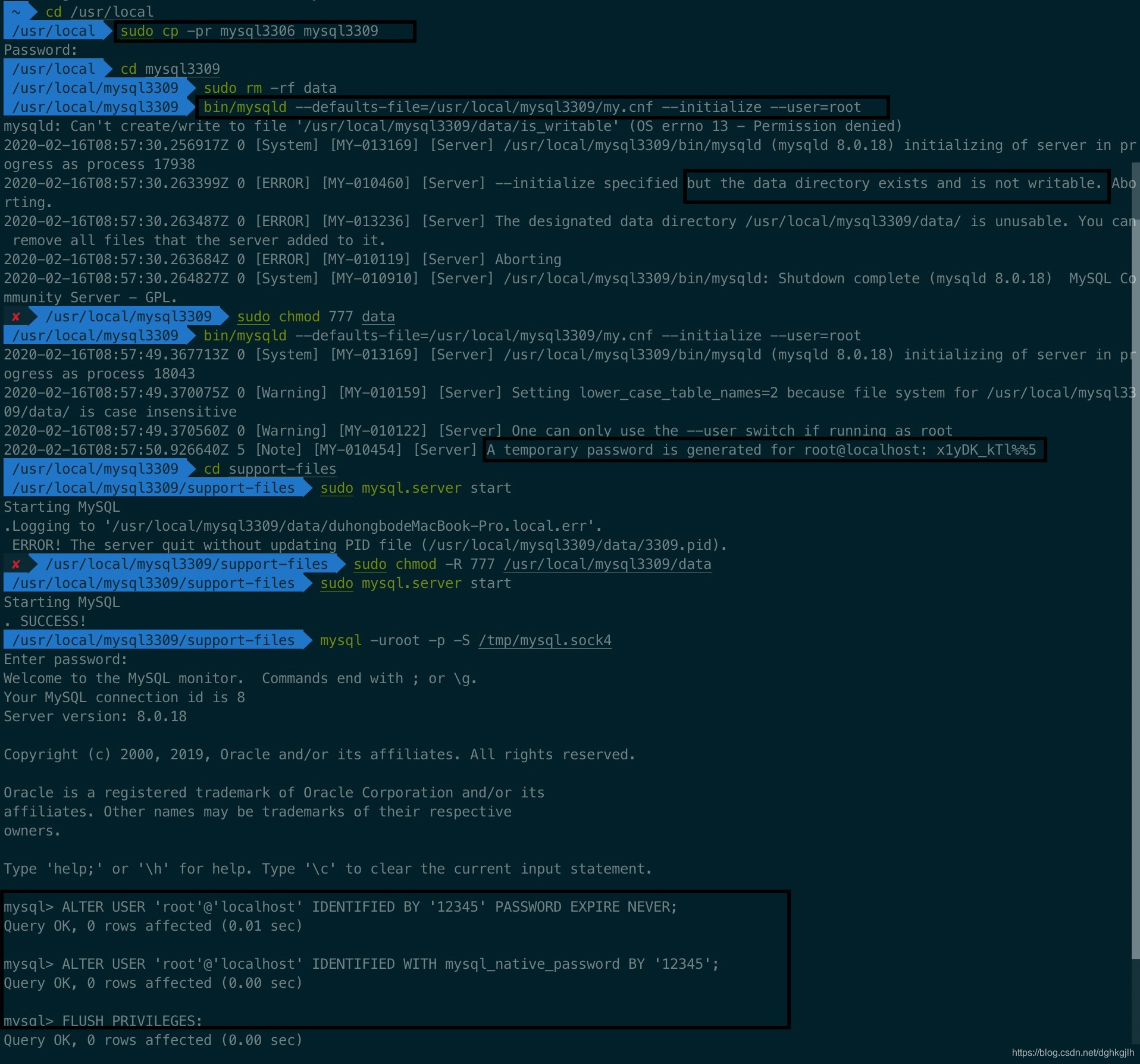Click the 'cd mysql3309' command text
The image size is (1140, 1064).
[x=170, y=69]
